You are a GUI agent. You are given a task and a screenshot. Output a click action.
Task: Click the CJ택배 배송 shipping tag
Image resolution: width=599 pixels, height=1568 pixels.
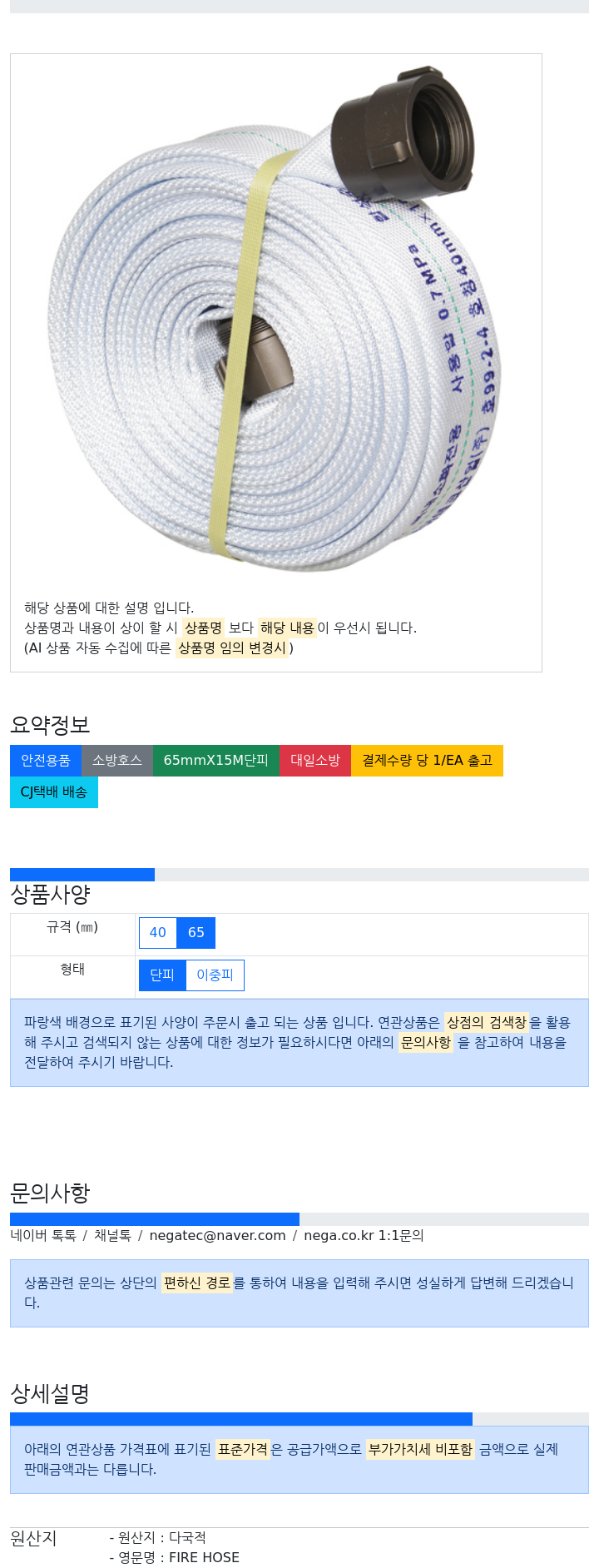click(x=54, y=791)
